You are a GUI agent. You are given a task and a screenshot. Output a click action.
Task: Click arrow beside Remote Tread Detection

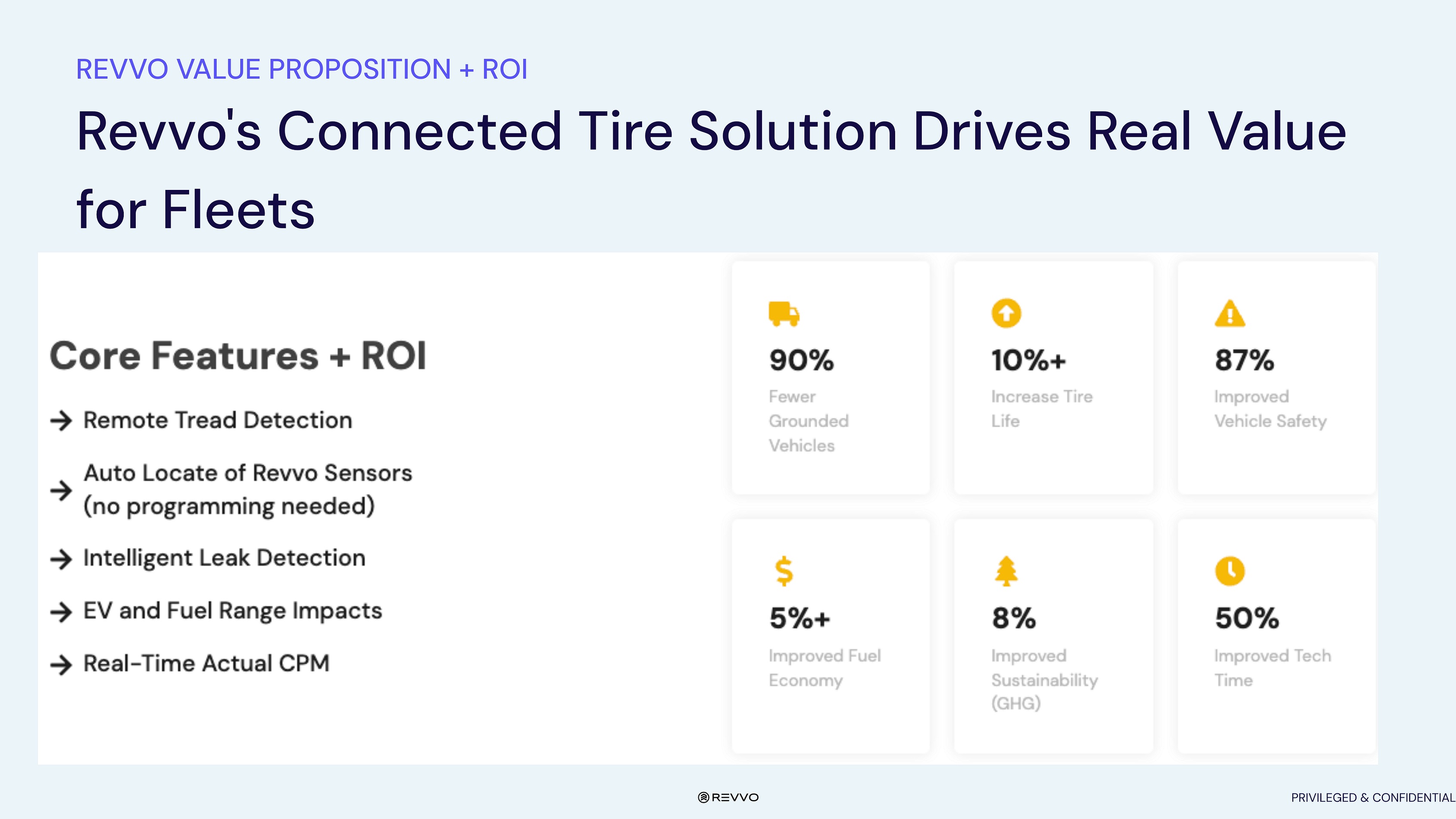[61, 421]
